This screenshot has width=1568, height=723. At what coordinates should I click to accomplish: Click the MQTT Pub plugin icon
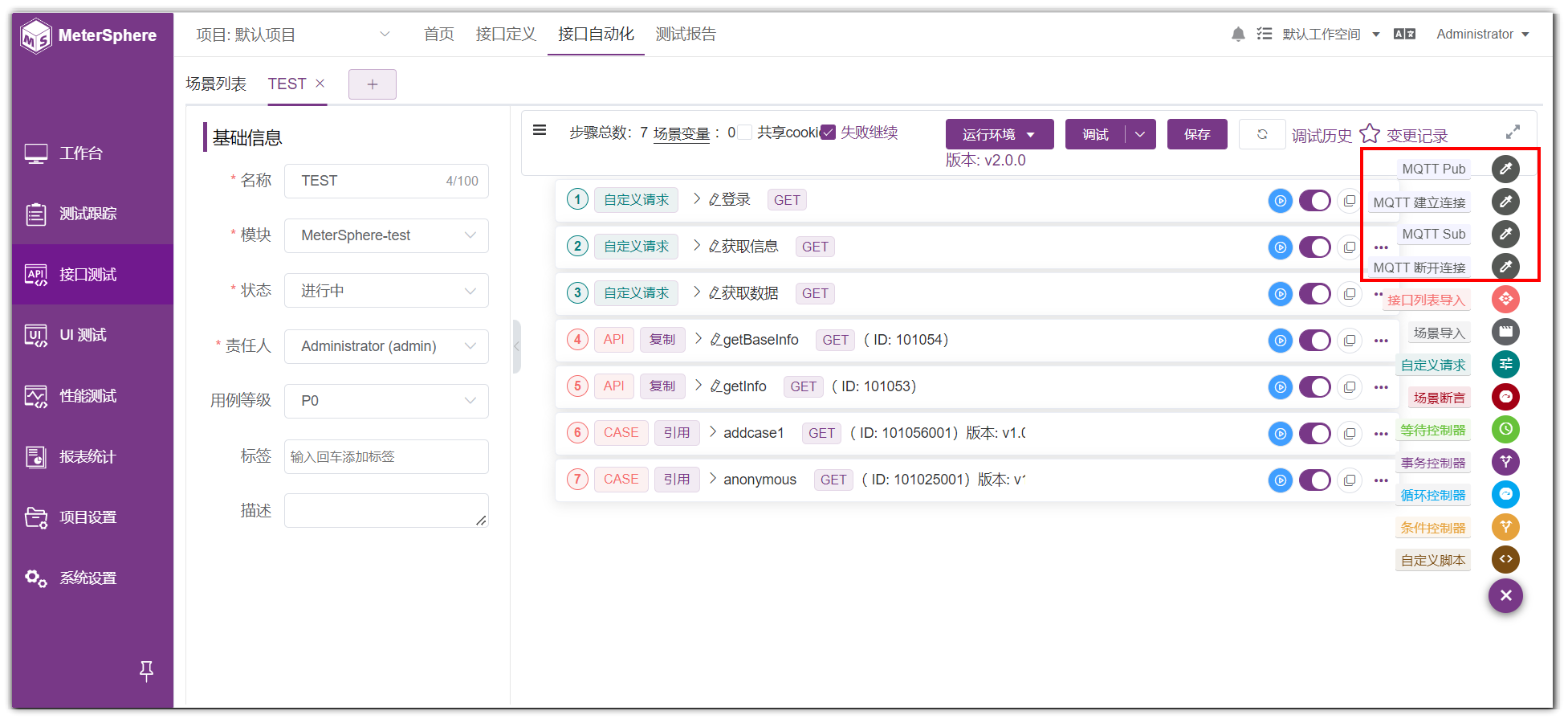point(1505,169)
